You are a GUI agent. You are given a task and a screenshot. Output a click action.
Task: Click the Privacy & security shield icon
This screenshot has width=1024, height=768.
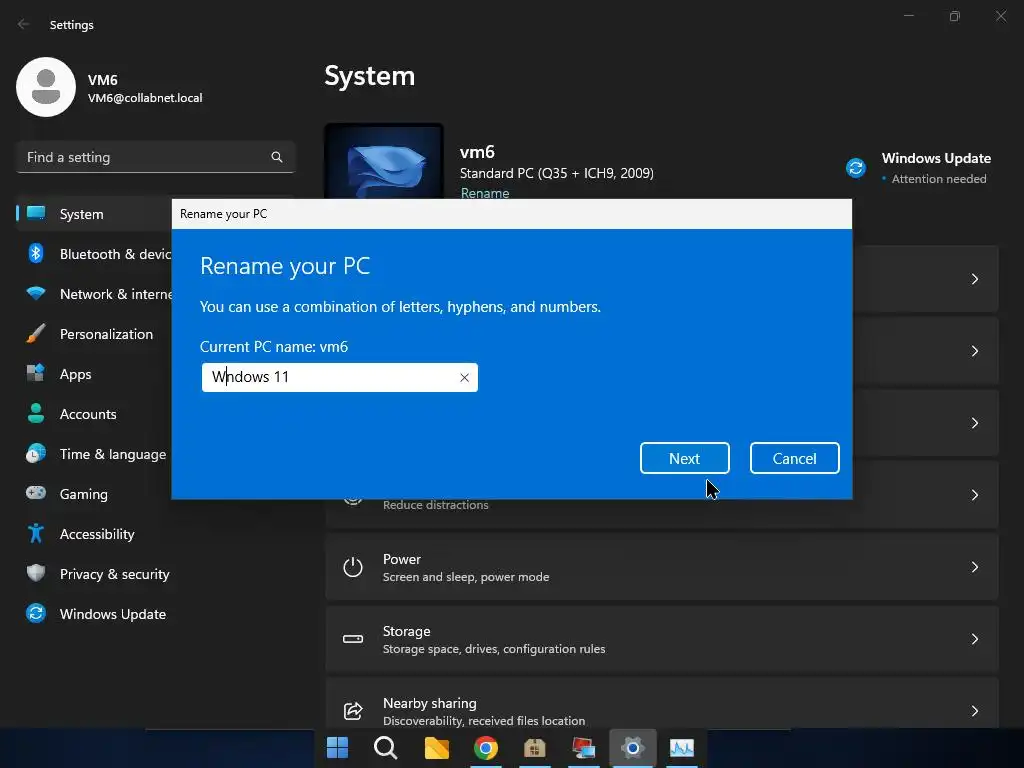(x=36, y=573)
